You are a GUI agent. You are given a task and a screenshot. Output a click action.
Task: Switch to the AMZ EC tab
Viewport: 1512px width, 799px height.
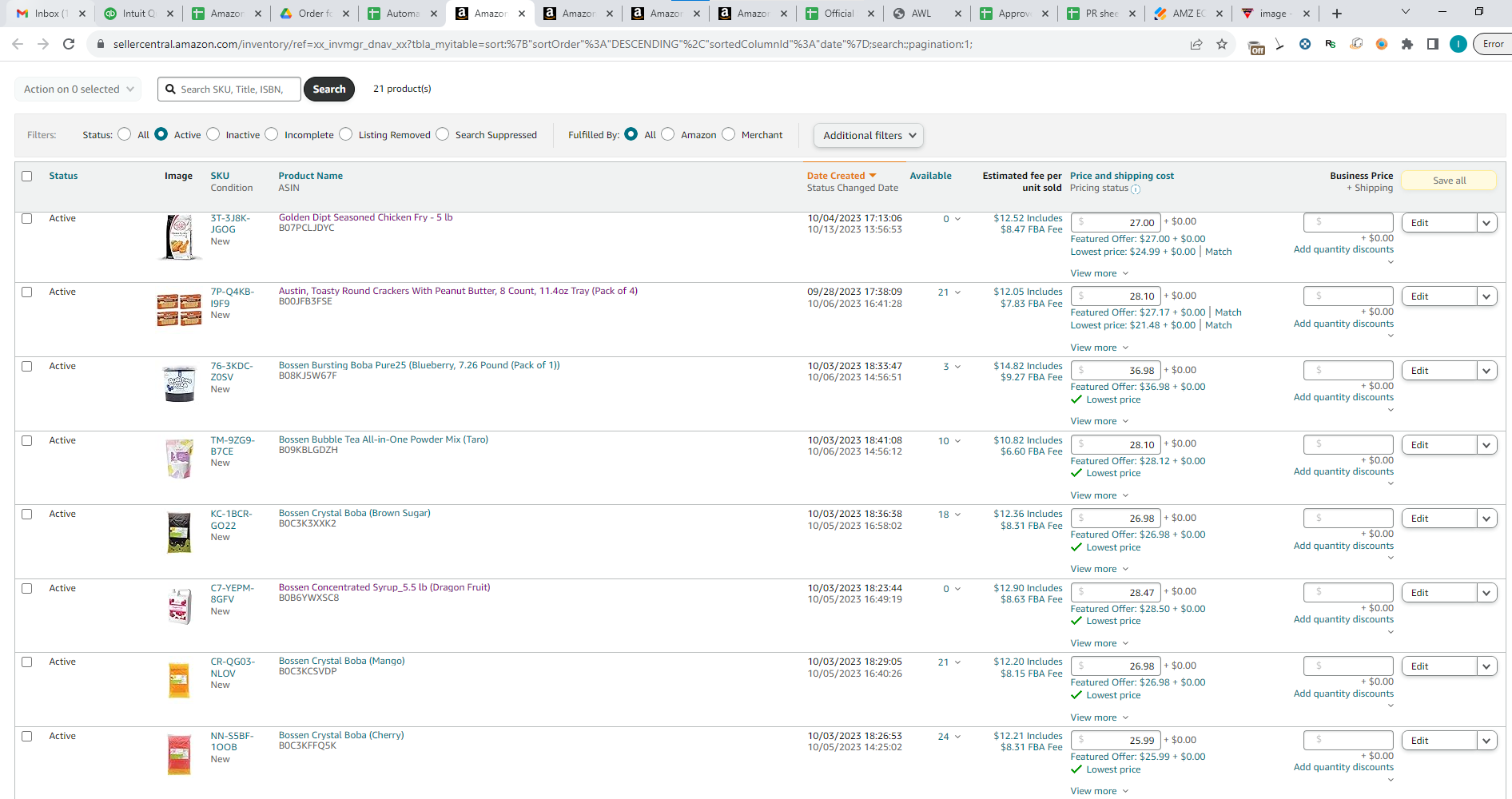[1187, 14]
